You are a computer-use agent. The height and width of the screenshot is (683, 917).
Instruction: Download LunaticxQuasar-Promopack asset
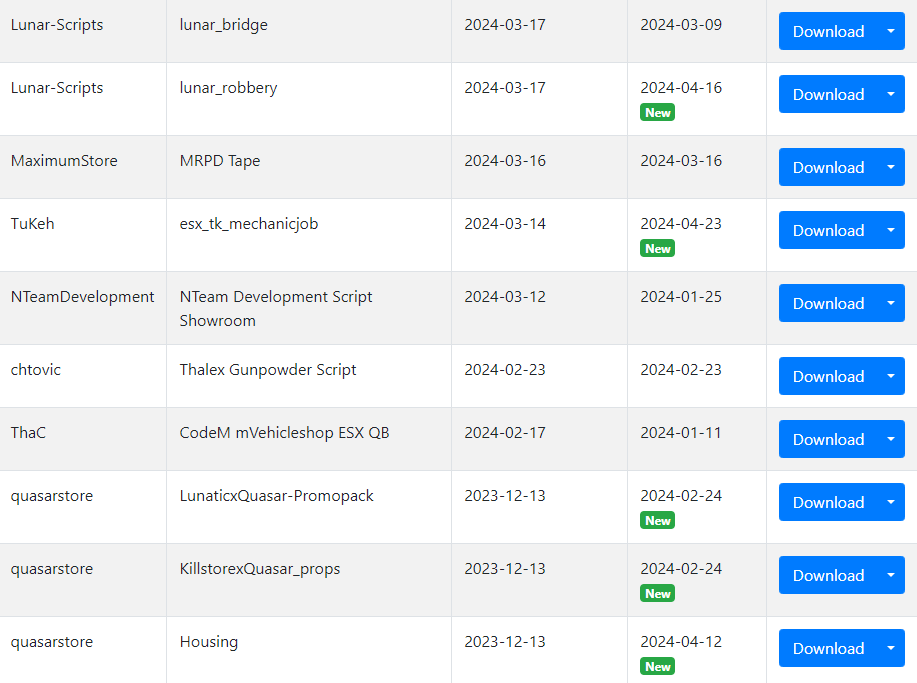pos(828,502)
